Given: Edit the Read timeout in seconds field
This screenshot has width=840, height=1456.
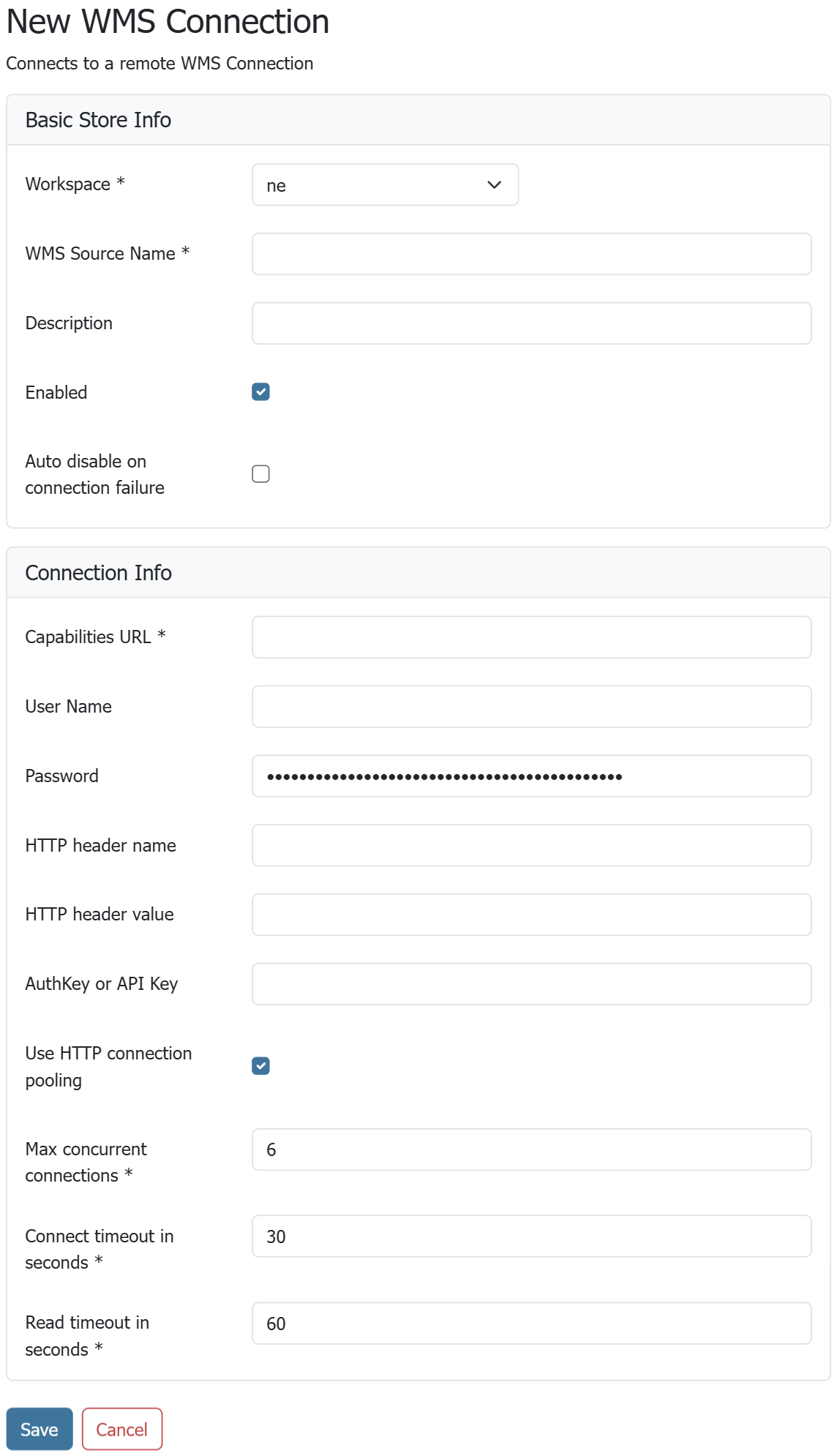Looking at the screenshot, I should tap(531, 1324).
